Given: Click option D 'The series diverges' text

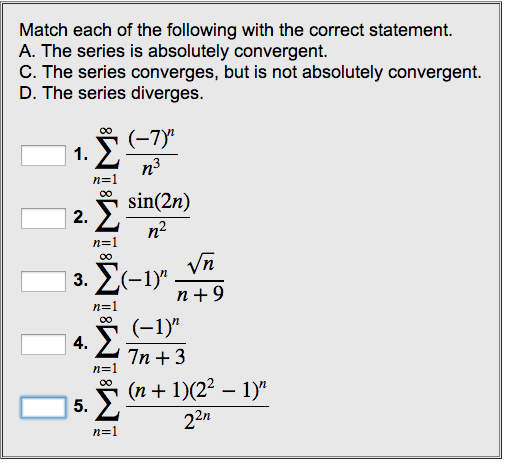Looking at the screenshot, I should pos(111,93).
